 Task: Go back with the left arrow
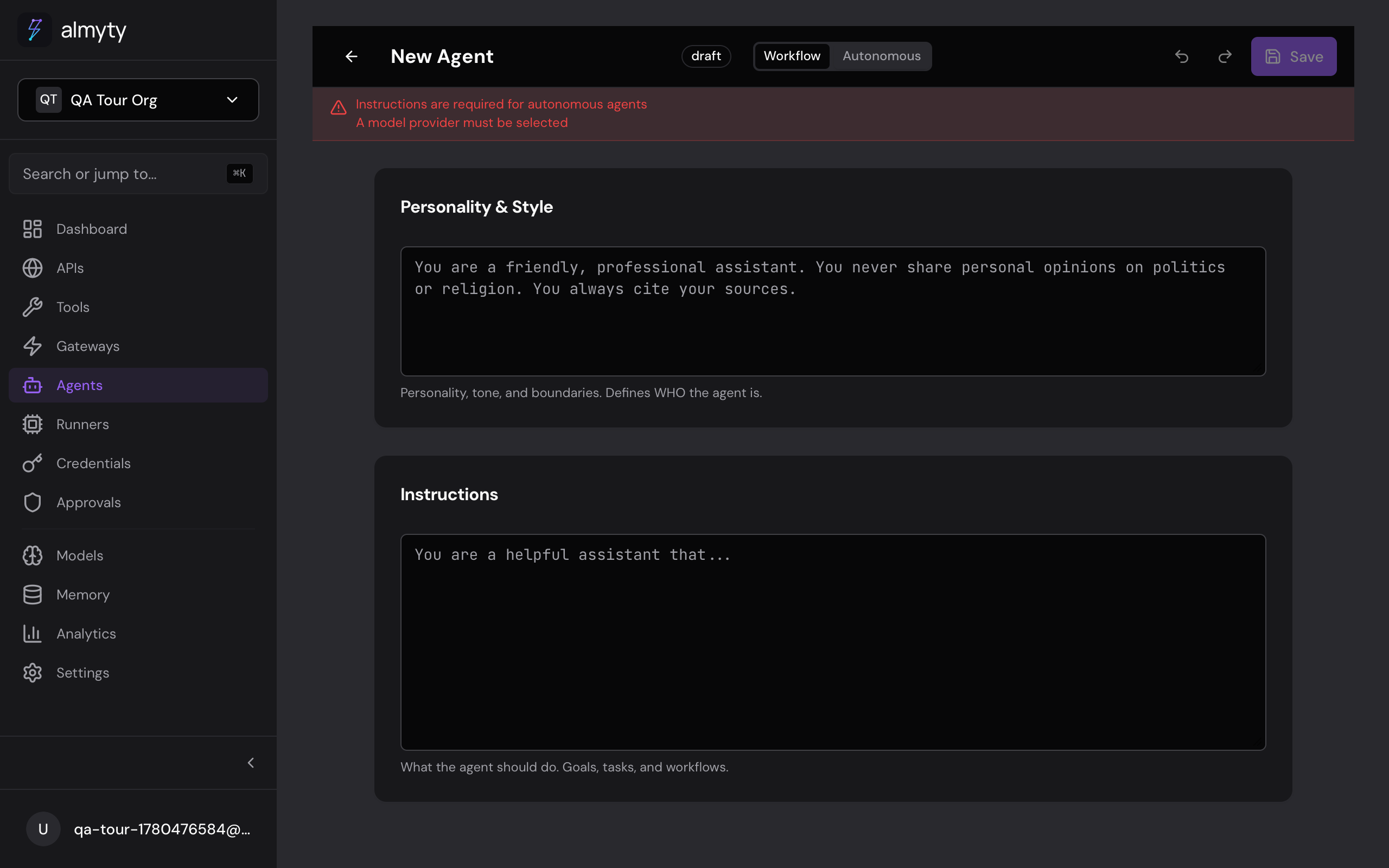pos(351,56)
